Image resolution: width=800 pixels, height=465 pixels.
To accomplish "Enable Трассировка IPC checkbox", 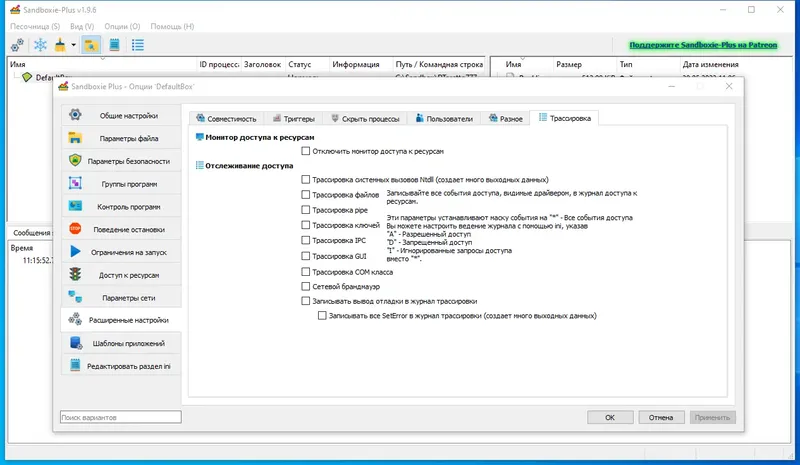I will click(306, 240).
